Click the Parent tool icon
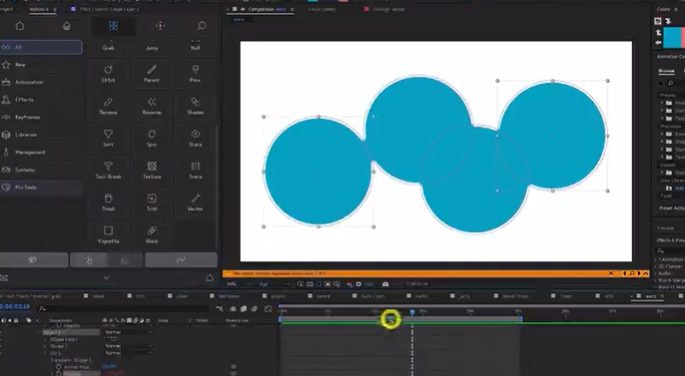Viewport: 685px width, 376px height. tap(152, 73)
